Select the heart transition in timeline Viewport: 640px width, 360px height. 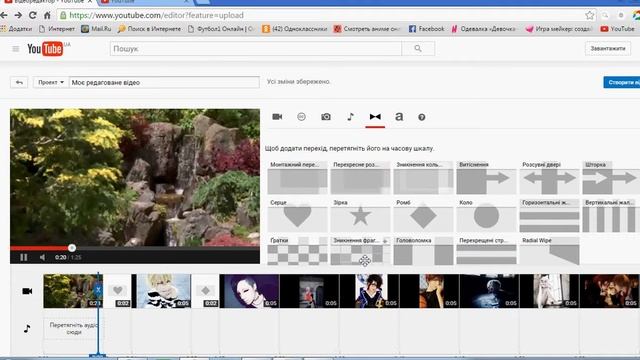click(x=118, y=291)
